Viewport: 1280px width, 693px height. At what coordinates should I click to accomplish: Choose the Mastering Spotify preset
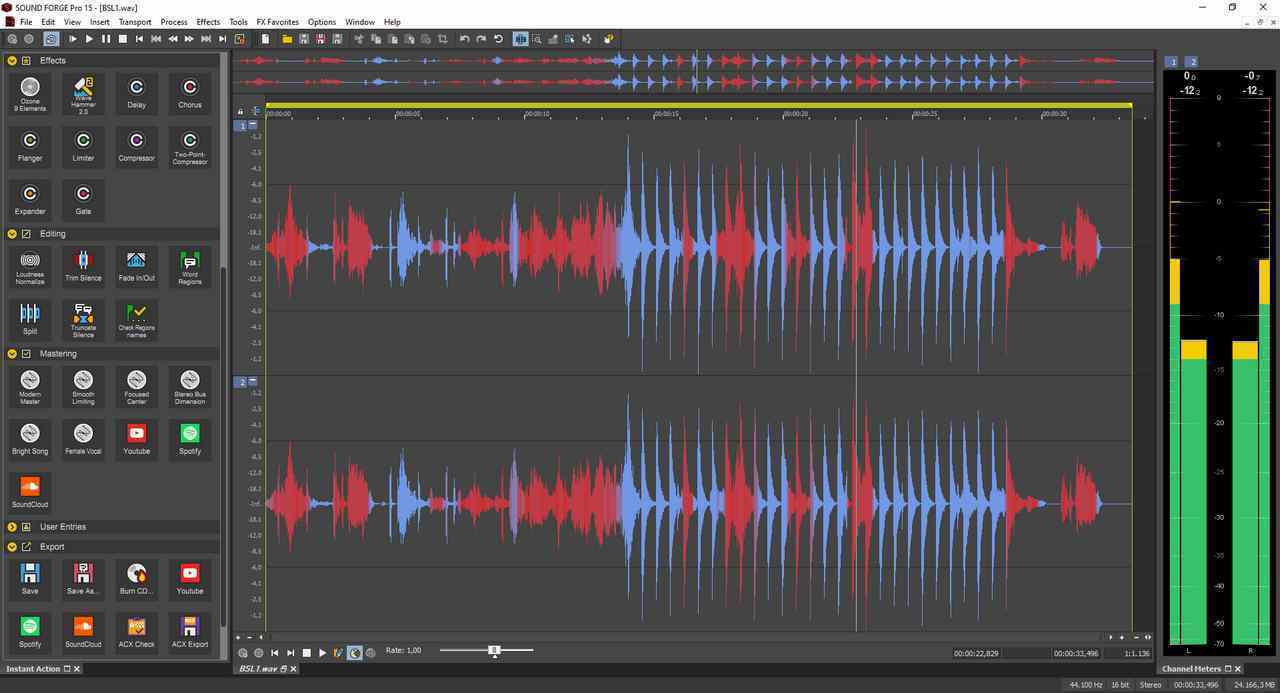189,439
